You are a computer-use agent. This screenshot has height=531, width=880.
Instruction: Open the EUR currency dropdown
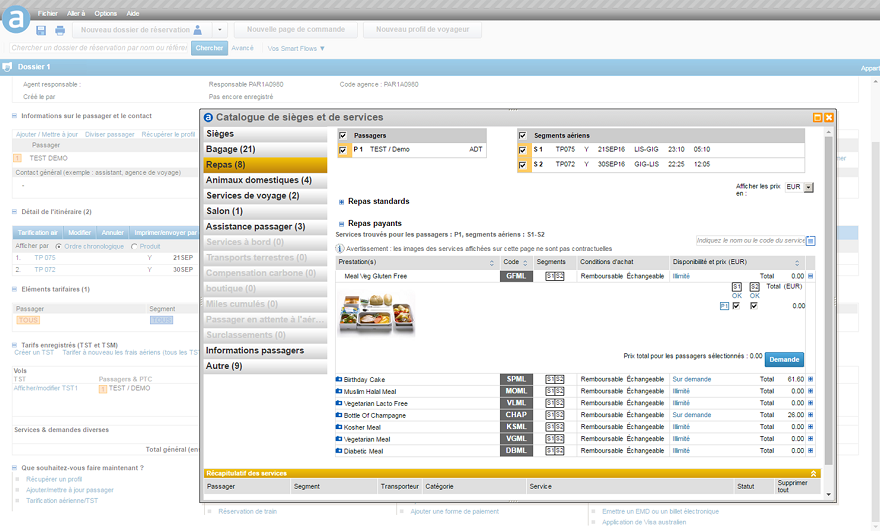pos(809,187)
